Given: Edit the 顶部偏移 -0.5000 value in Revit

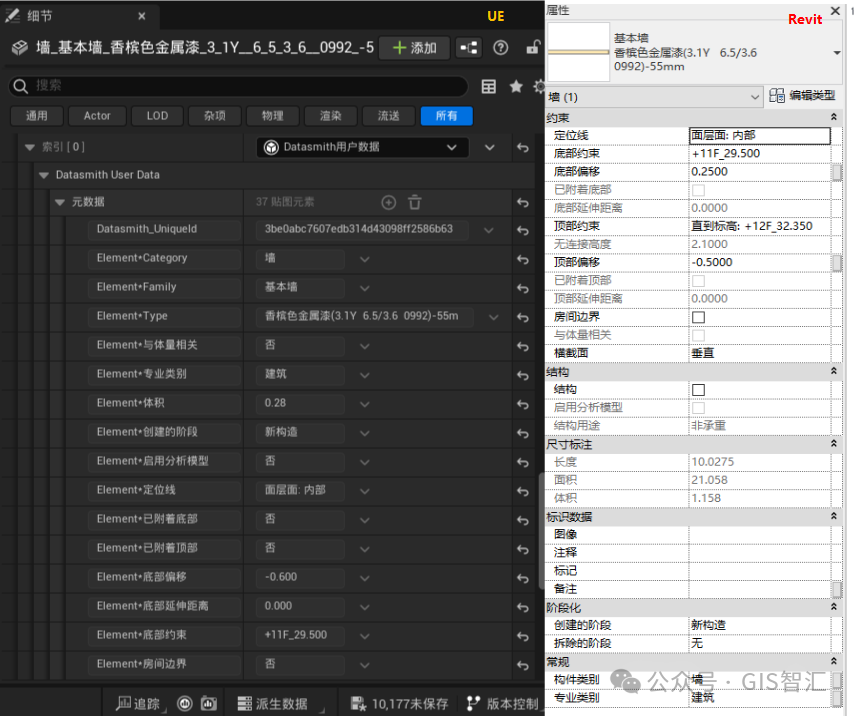Looking at the screenshot, I should pyautogui.click(x=759, y=262).
